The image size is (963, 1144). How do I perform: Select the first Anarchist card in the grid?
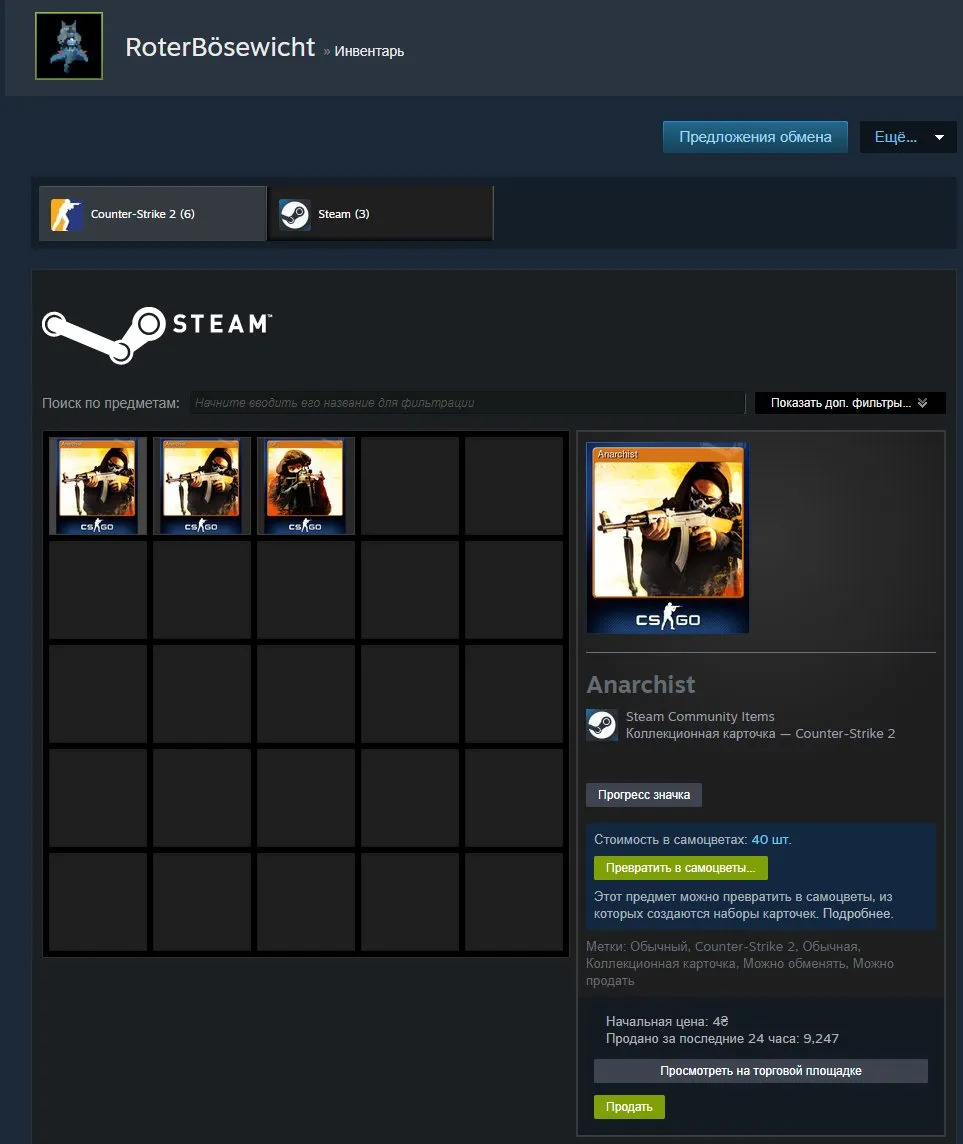click(x=98, y=486)
